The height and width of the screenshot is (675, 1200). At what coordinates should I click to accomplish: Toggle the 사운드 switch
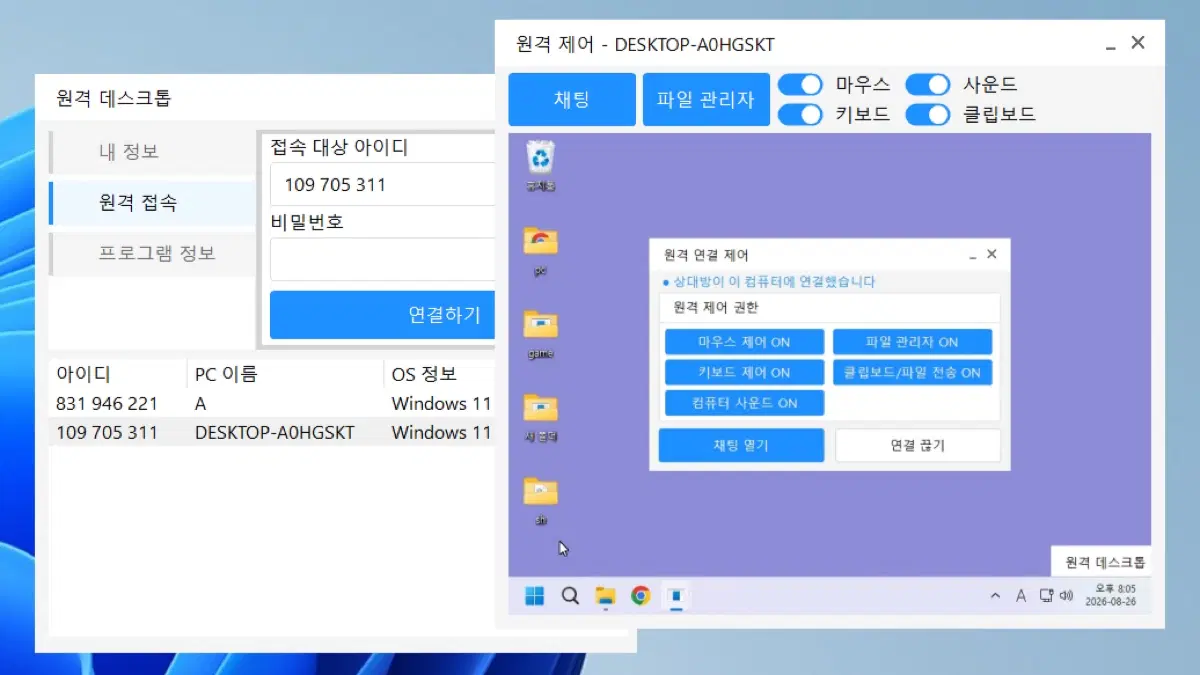tap(928, 84)
